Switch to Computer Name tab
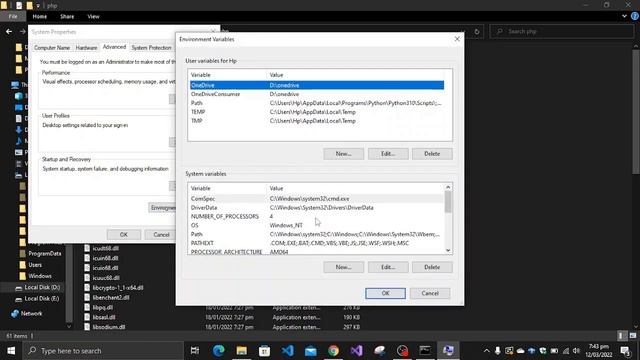The image size is (640, 360). tap(52, 48)
